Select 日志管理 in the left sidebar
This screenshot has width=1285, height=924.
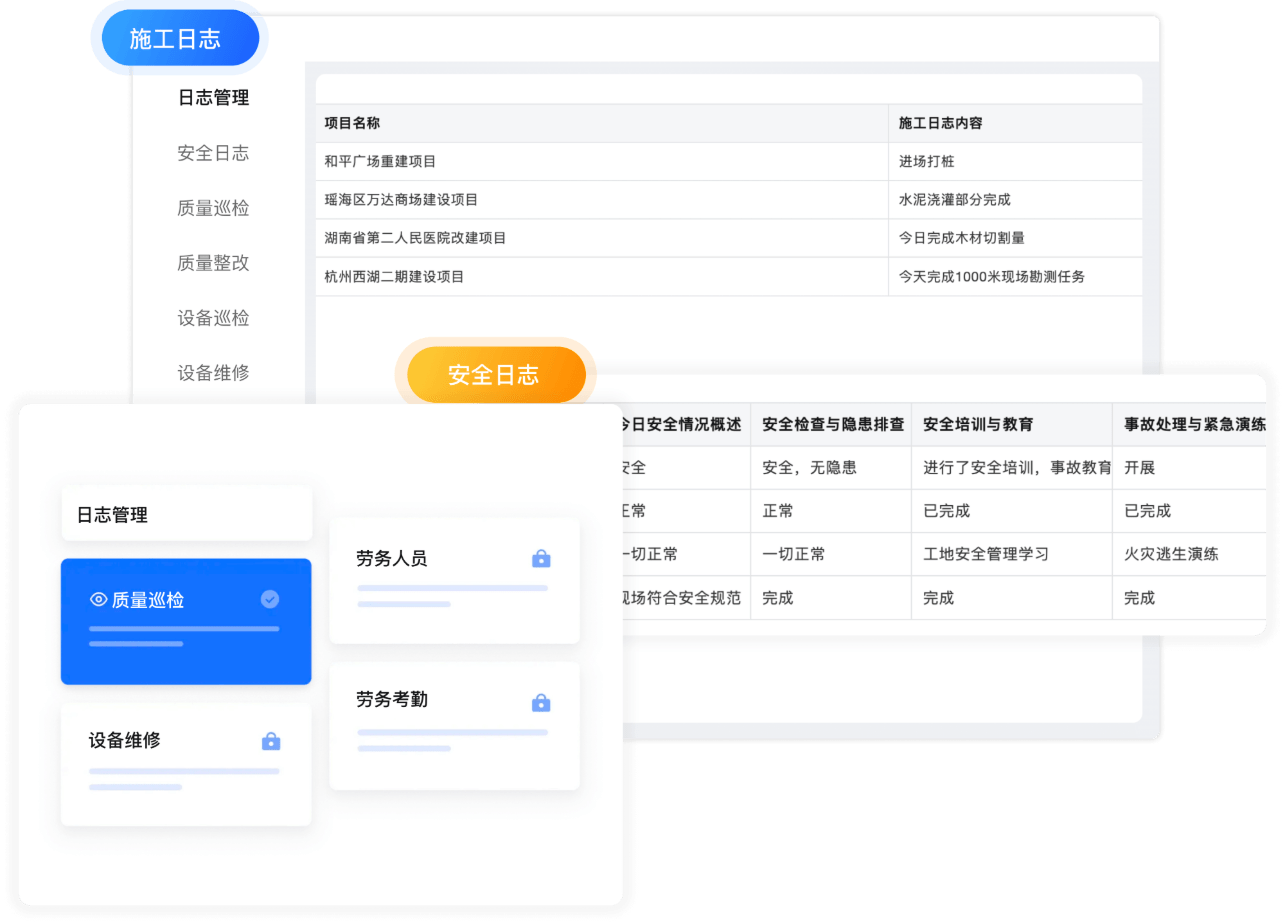[x=213, y=98]
